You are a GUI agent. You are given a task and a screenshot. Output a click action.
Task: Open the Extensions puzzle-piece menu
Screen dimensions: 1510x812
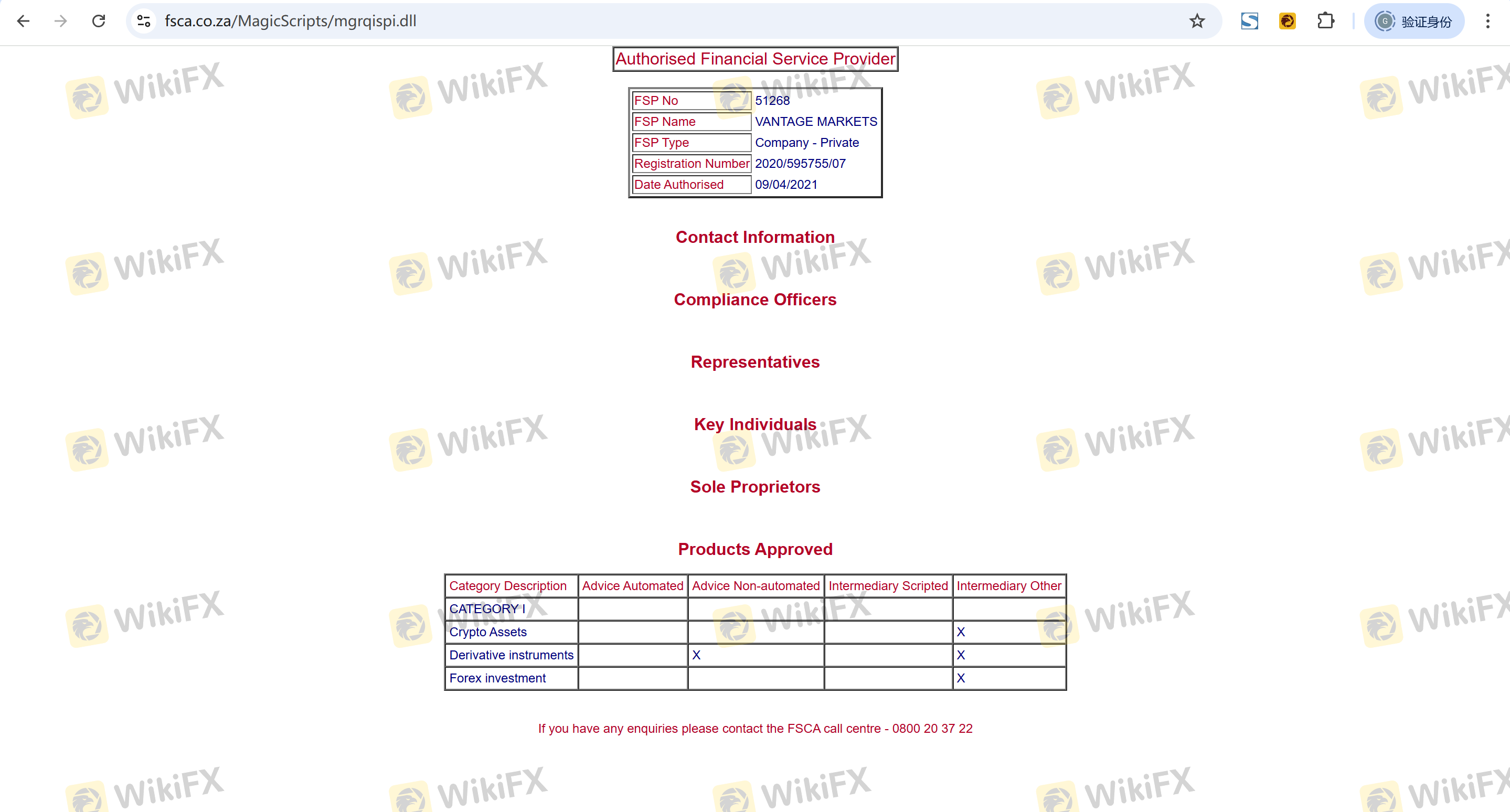[1325, 21]
